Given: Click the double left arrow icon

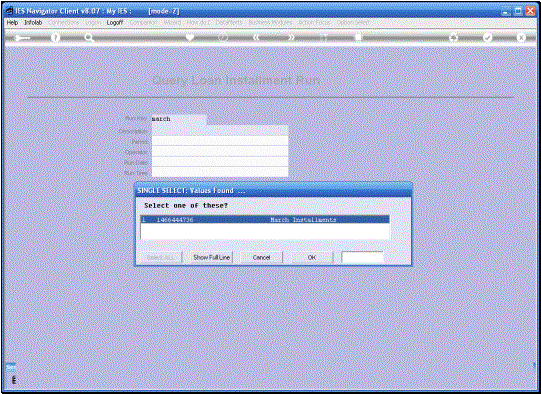Looking at the screenshot, I should point(256,37).
